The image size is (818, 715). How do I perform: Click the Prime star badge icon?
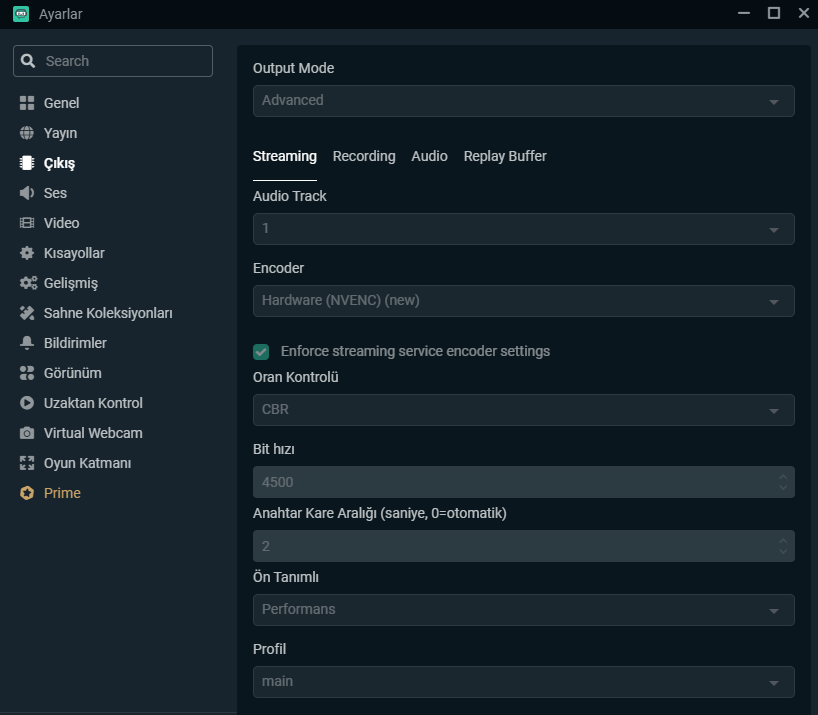[27, 493]
